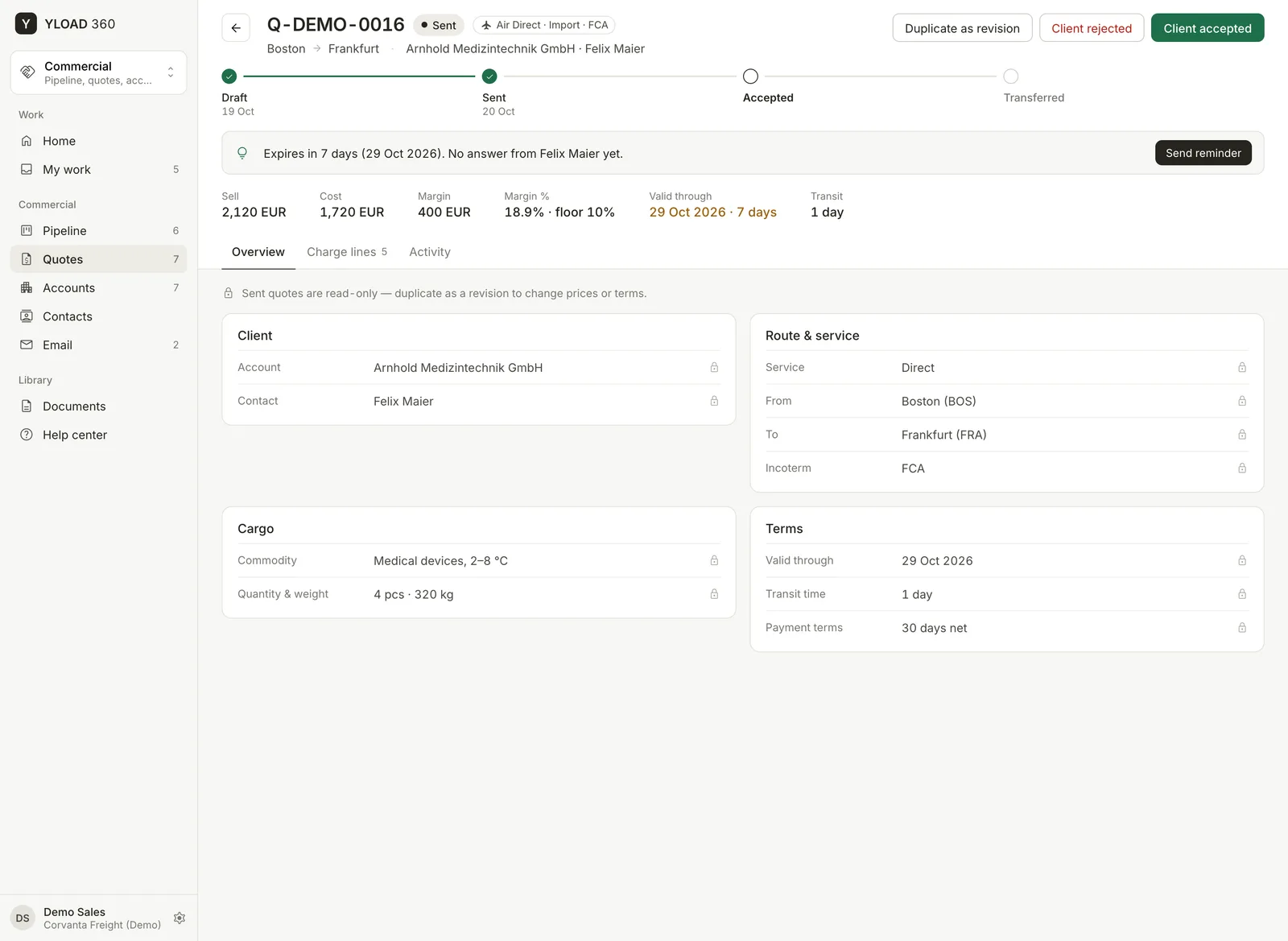The width and height of the screenshot is (1288, 941).
Task: Send reminder to Felix Maier
Action: point(1203,153)
